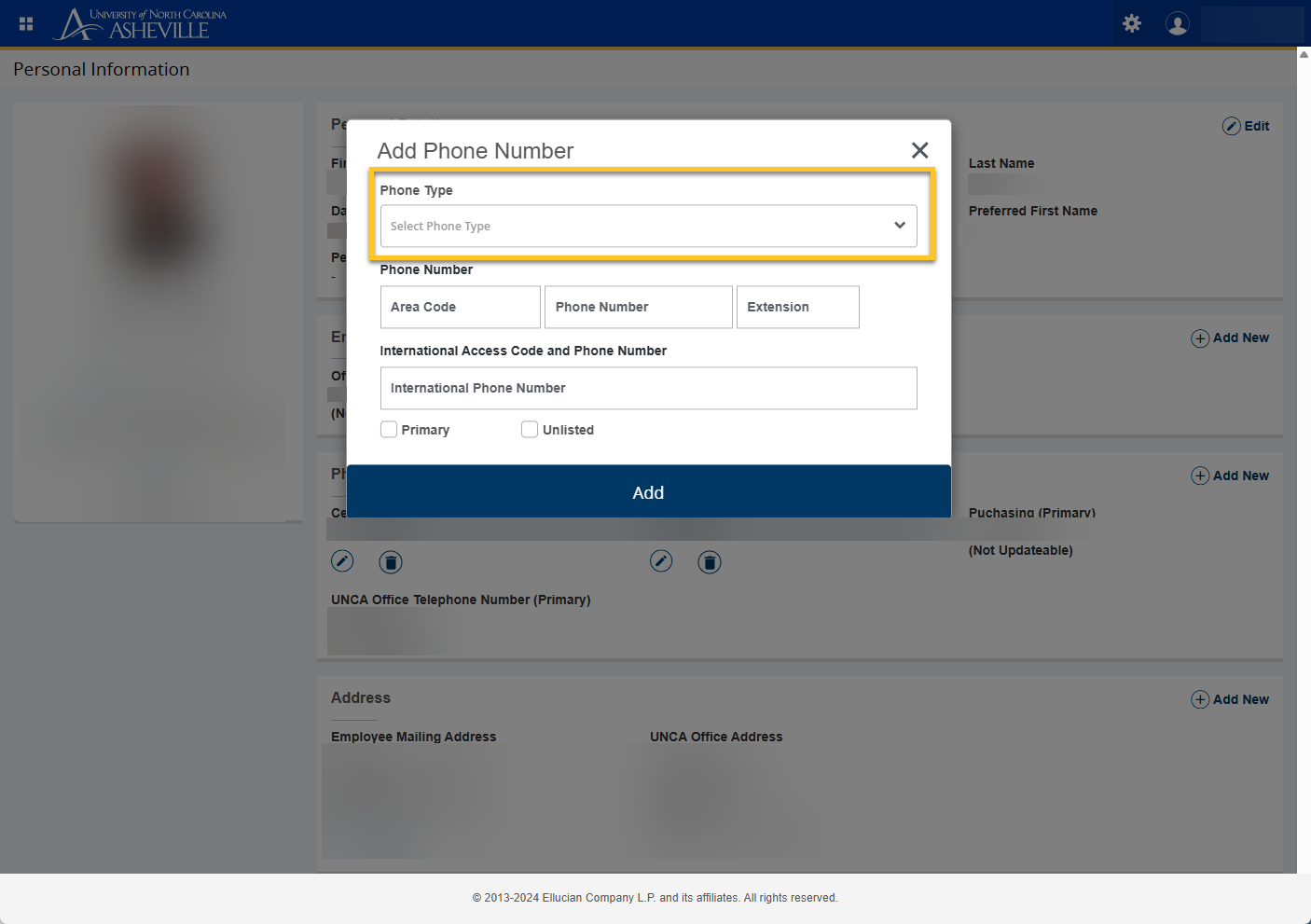Click the first phone's trash delete icon
Screen dimensions: 1311x924
(391, 562)
